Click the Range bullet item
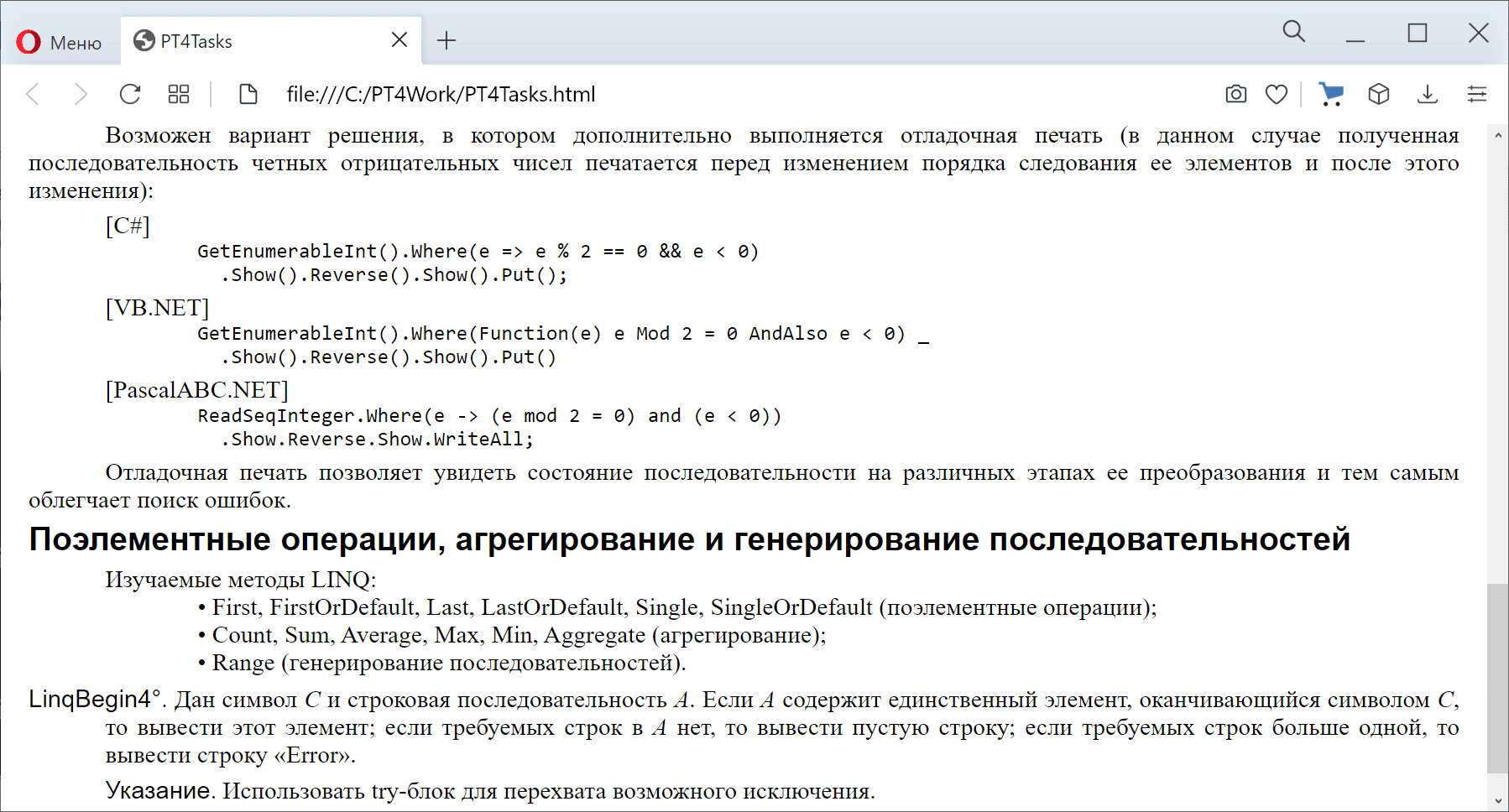 click(442, 663)
